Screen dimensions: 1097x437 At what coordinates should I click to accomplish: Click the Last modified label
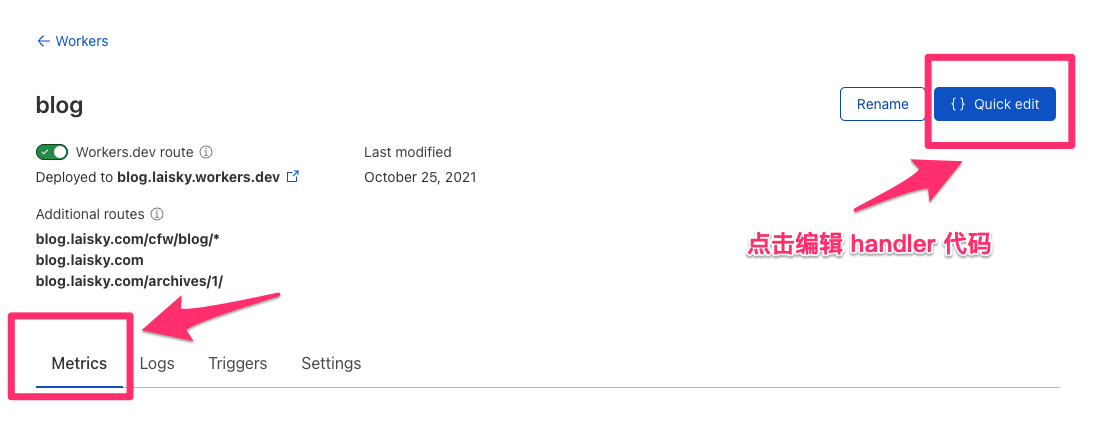pos(407,152)
